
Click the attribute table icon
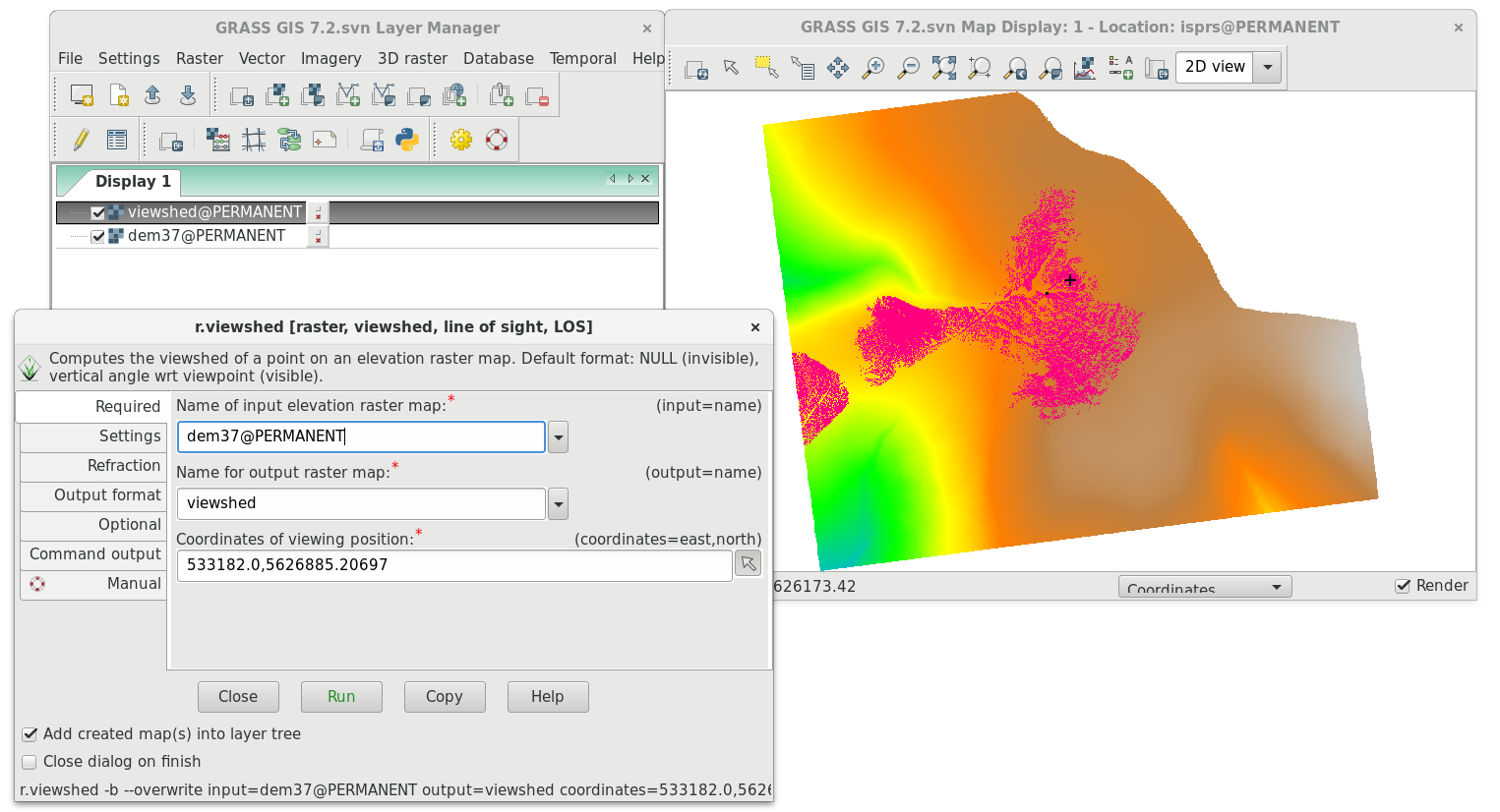pos(117,140)
